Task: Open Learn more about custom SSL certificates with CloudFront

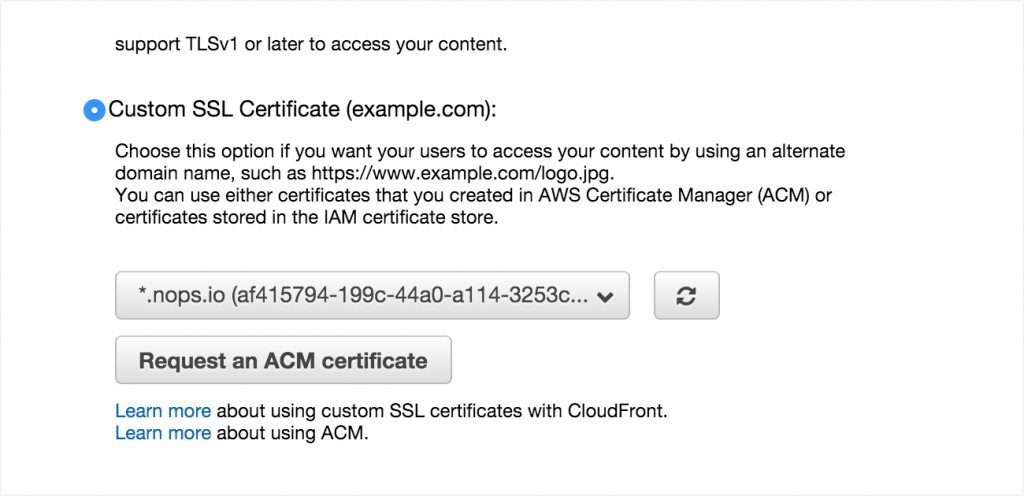Action: [x=163, y=412]
